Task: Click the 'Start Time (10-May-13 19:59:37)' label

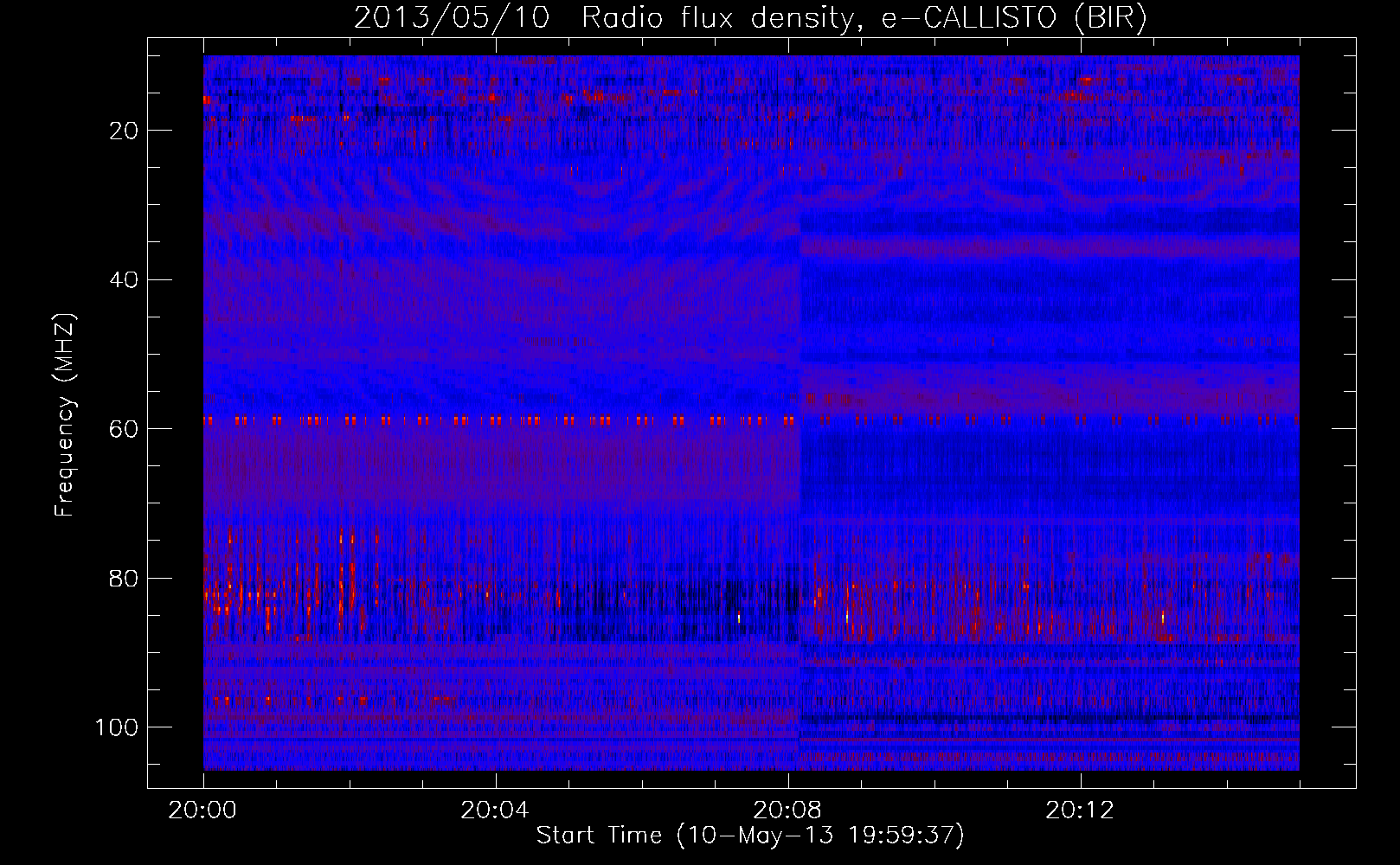Action: [750, 836]
